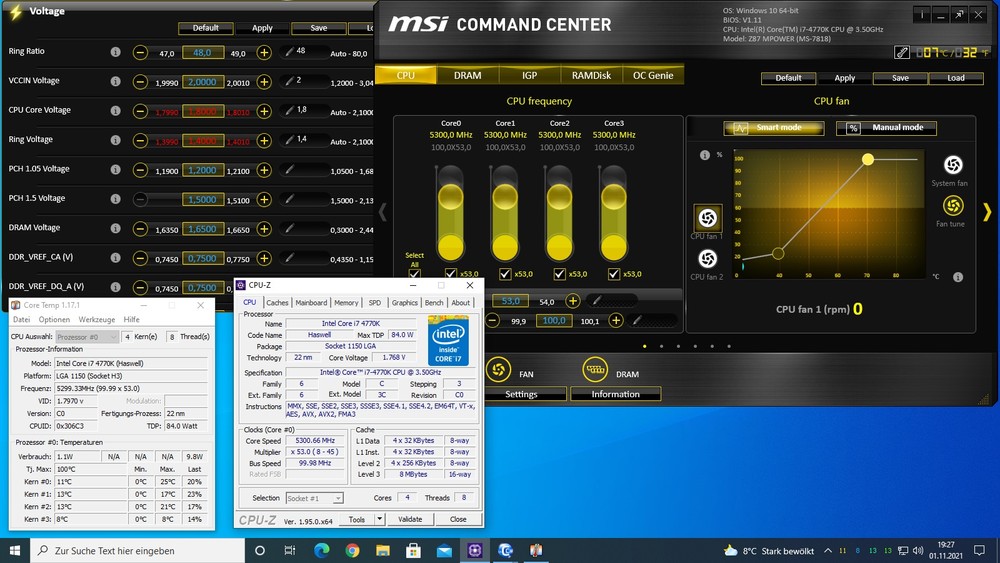Screen dimensions: 1000x563
Task: Click the left arrow beside CPU frequency
Action: pyautogui.click(x=383, y=212)
